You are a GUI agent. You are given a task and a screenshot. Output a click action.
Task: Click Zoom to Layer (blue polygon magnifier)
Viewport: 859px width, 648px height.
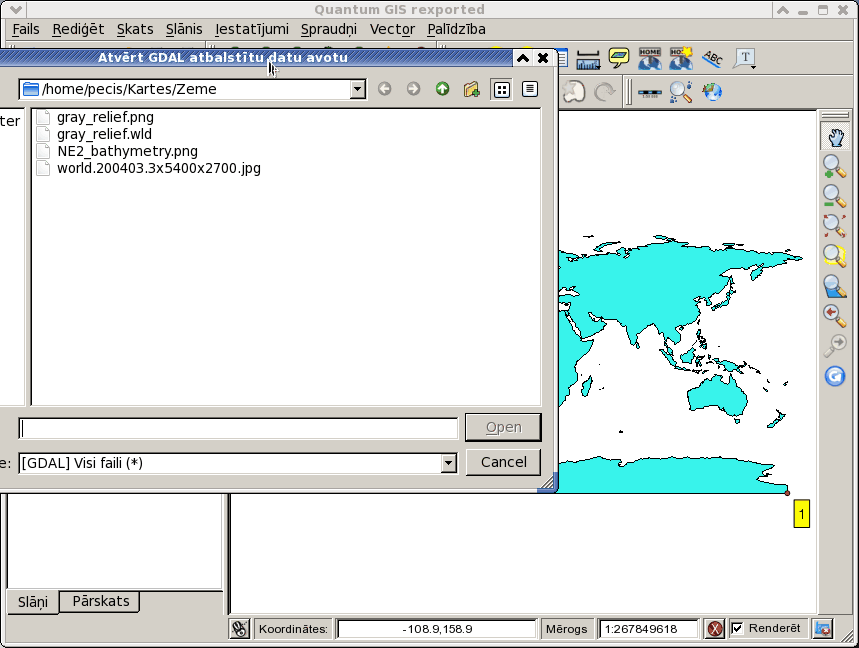point(834,286)
